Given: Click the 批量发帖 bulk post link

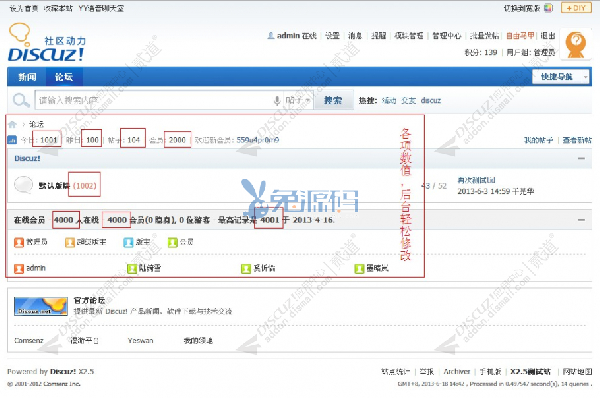Looking at the screenshot, I should point(484,36).
